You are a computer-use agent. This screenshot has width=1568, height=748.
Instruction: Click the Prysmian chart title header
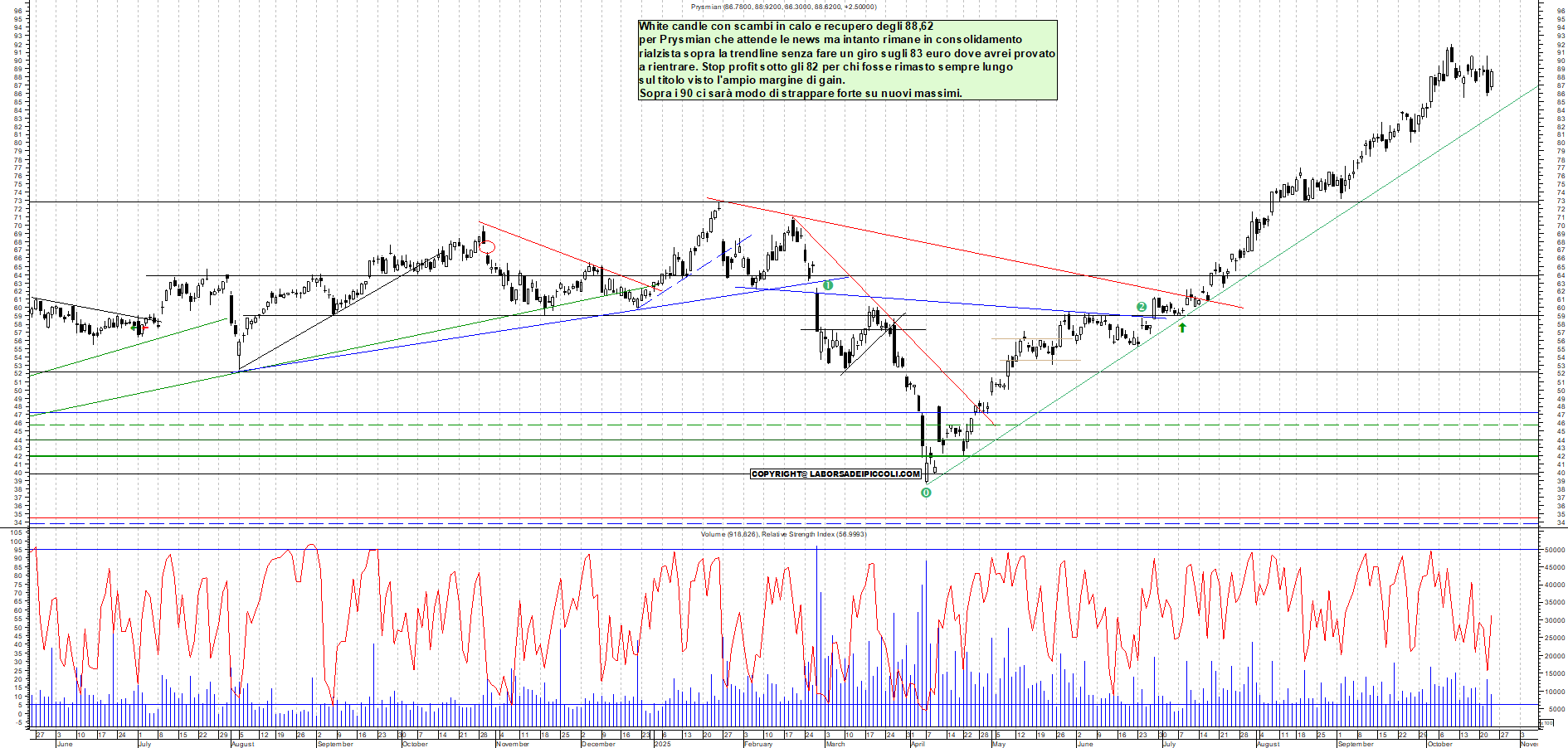[783, 7]
